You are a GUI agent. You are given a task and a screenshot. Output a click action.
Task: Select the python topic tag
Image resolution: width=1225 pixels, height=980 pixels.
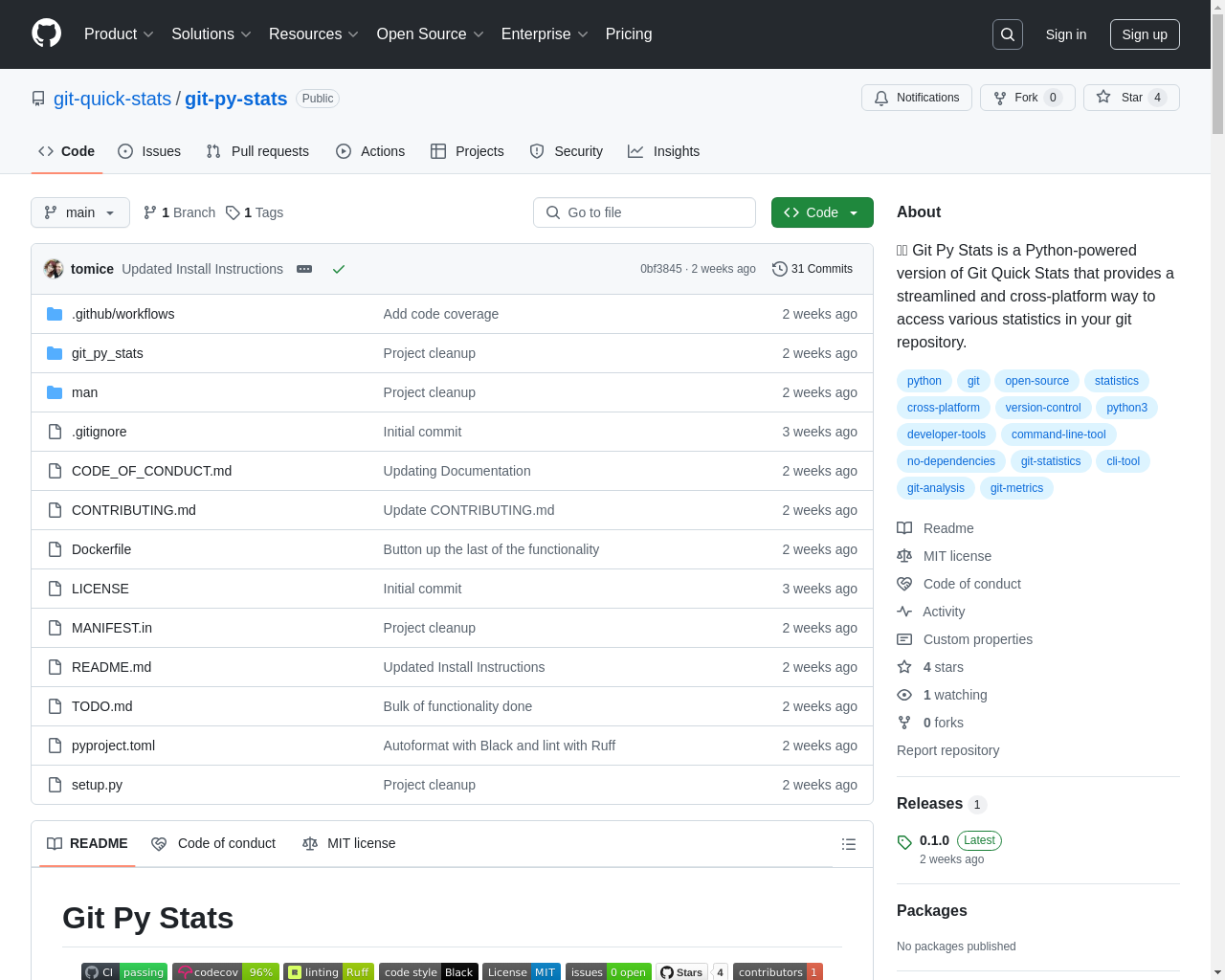click(924, 381)
